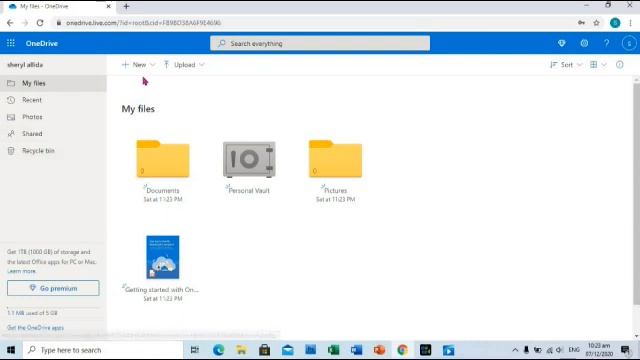
Task: Click the 1.1 MB used storage link
Action: [32, 313]
